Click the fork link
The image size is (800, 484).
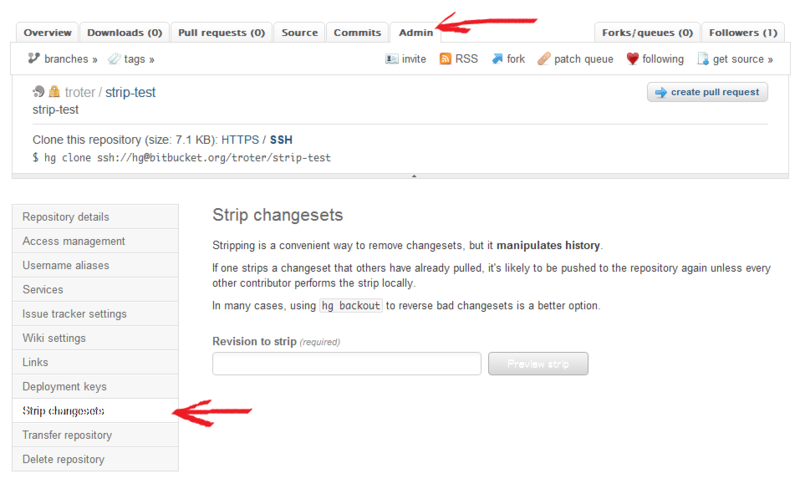tap(516, 59)
